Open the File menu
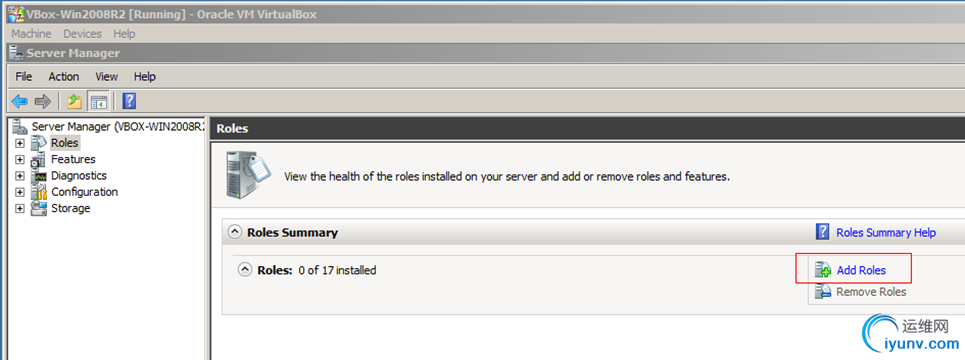 point(23,77)
